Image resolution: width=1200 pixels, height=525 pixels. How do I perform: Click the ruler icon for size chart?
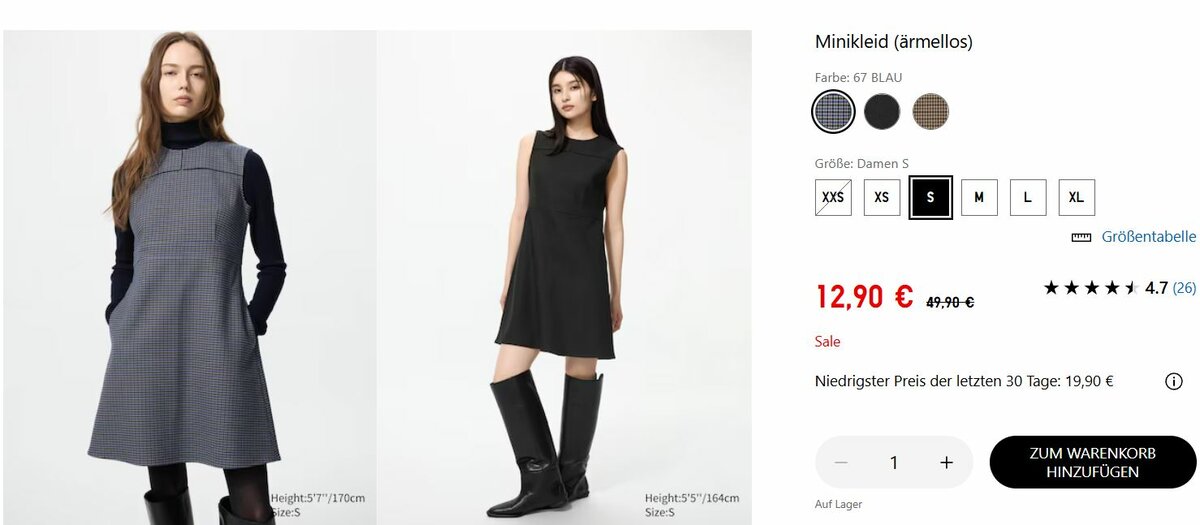(1081, 237)
